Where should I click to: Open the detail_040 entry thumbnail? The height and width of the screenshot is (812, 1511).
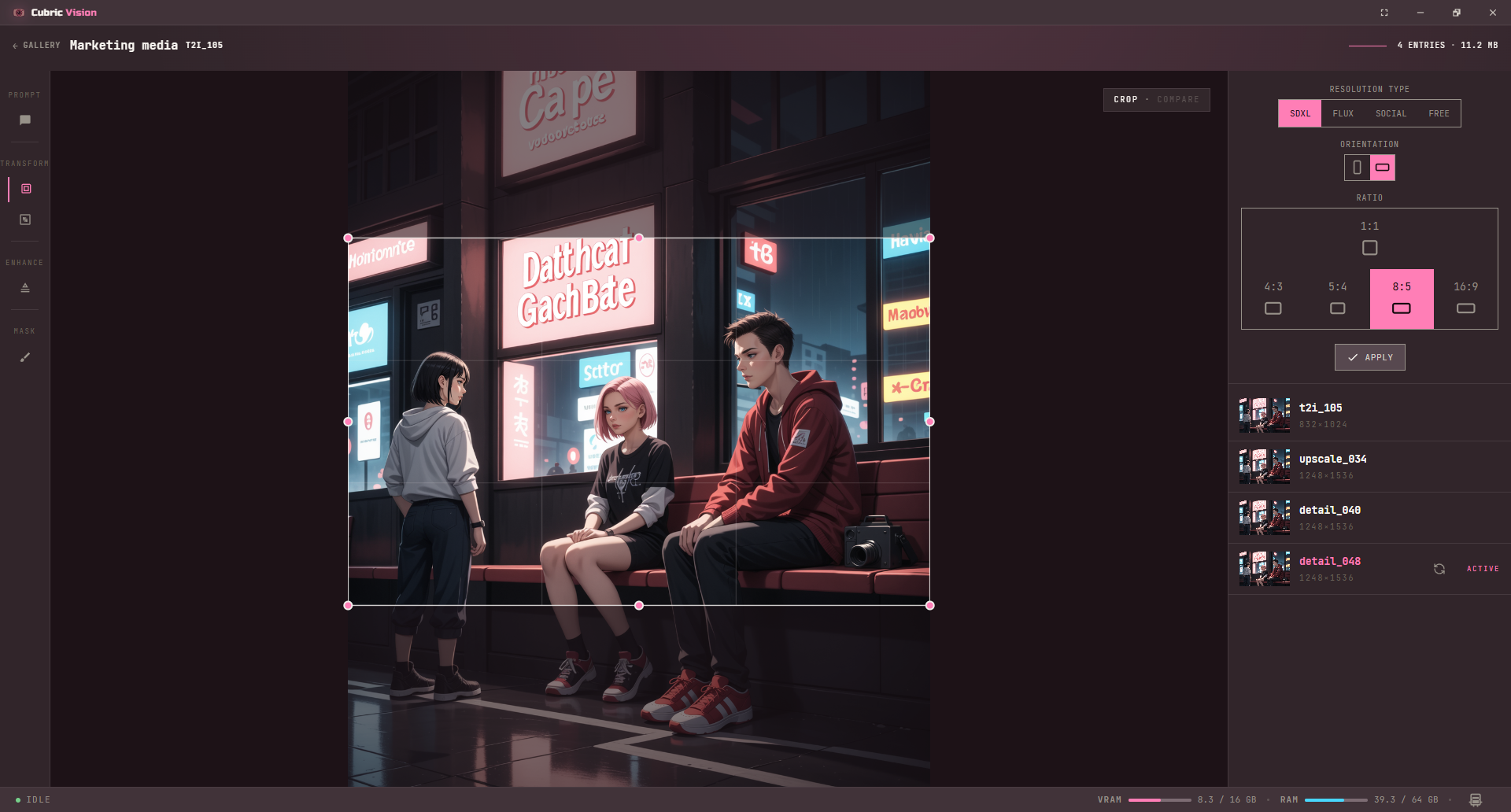coord(1265,518)
